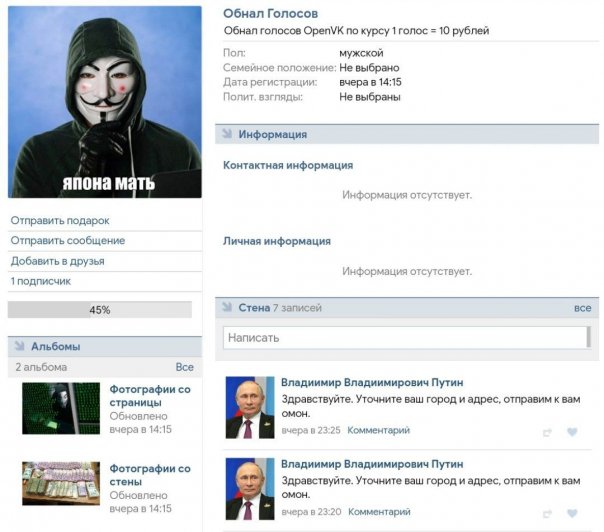Show all wall posts via 'все' link
This screenshot has height=532, width=604.
[582, 308]
